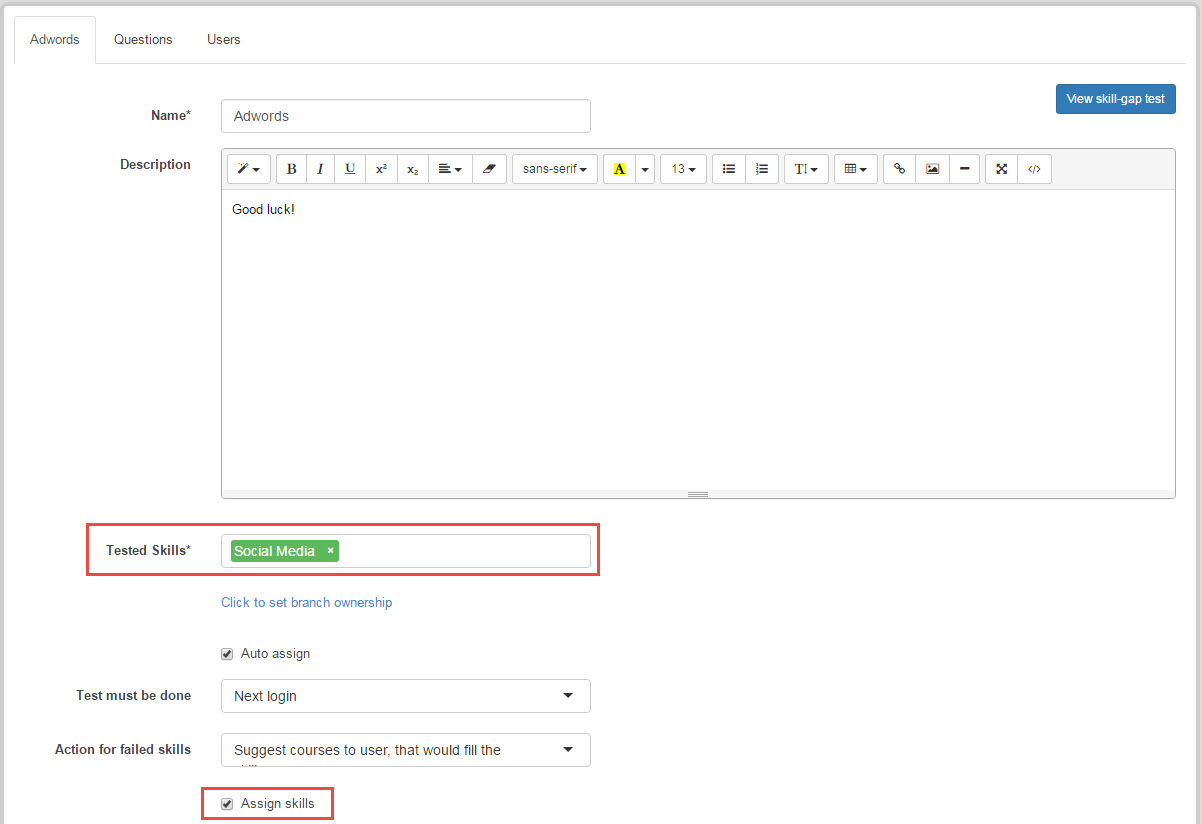Insert a hyperlink with the link icon
The image size is (1202, 824).
[899, 169]
